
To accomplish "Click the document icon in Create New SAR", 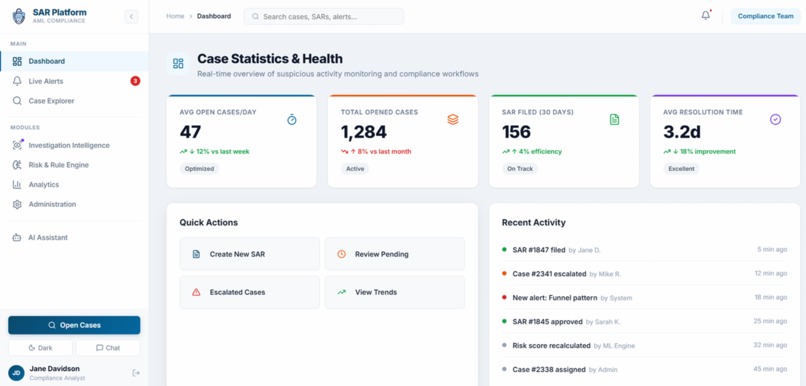I will 196,254.
